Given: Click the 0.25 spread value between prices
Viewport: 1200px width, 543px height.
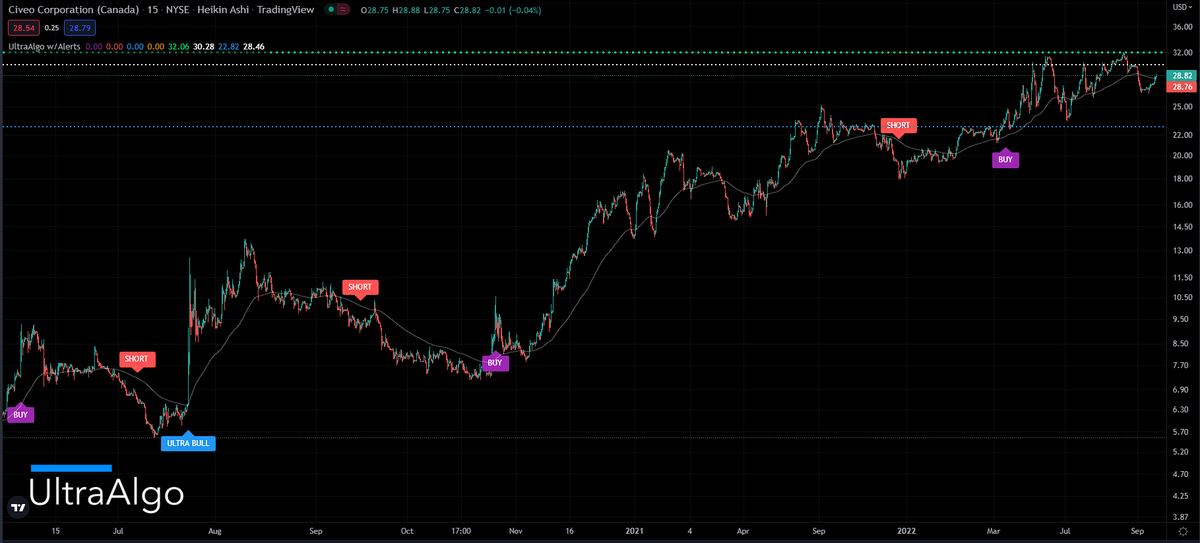Looking at the screenshot, I should click(51, 28).
